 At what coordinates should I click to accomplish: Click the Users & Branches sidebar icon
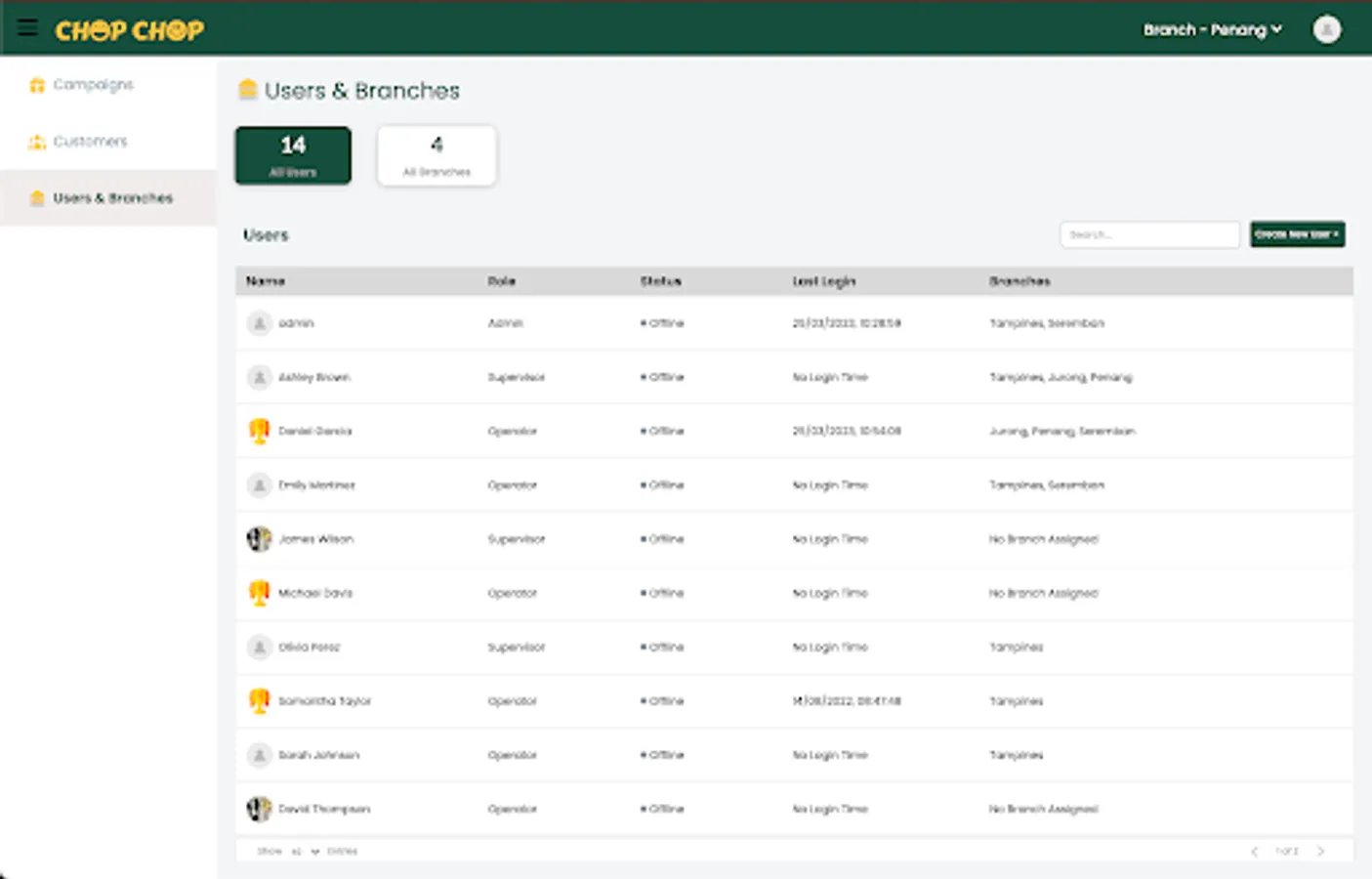pos(37,198)
